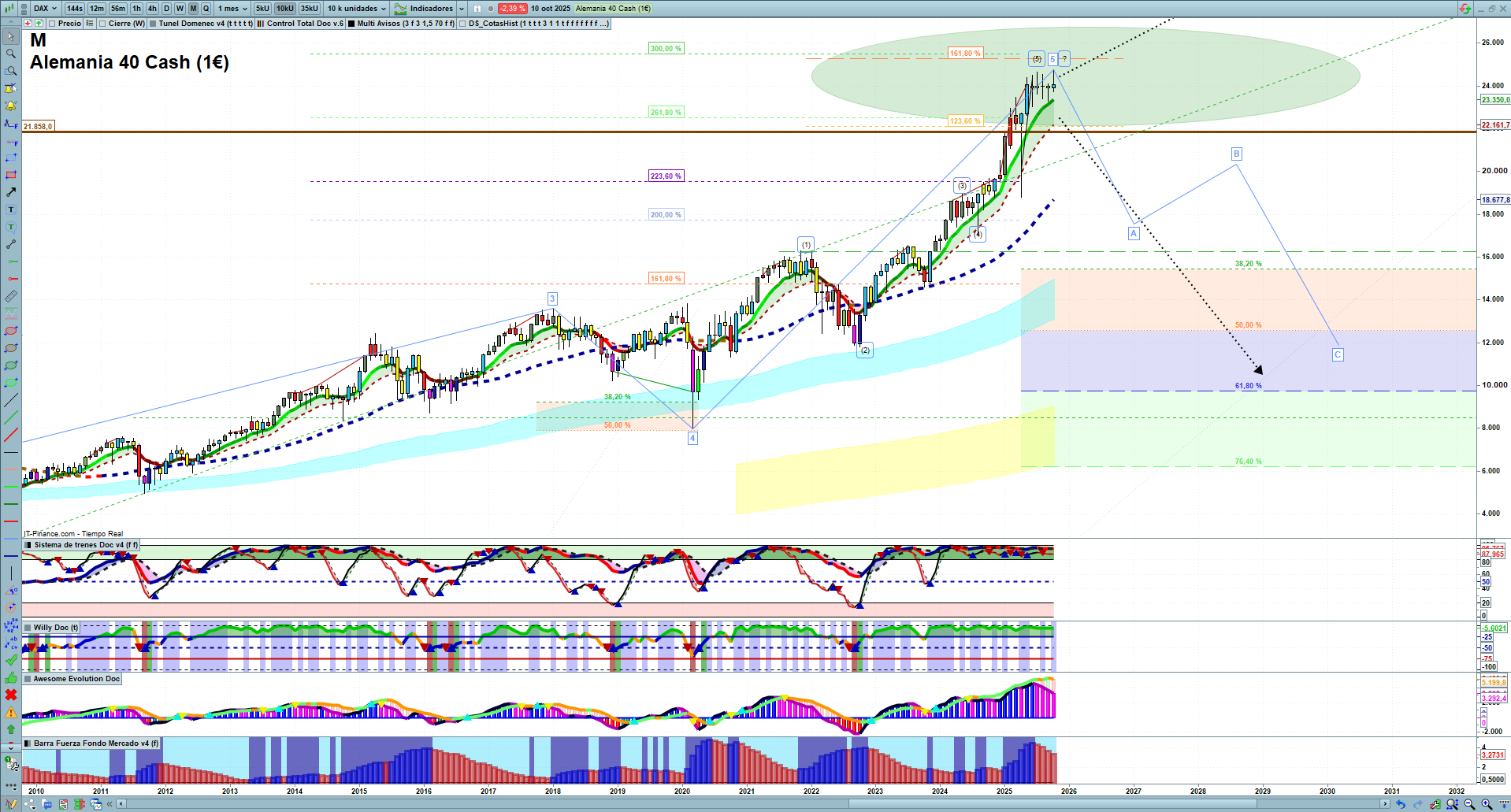
Task: Toggle the 35kU units button
Action: [310, 9]
